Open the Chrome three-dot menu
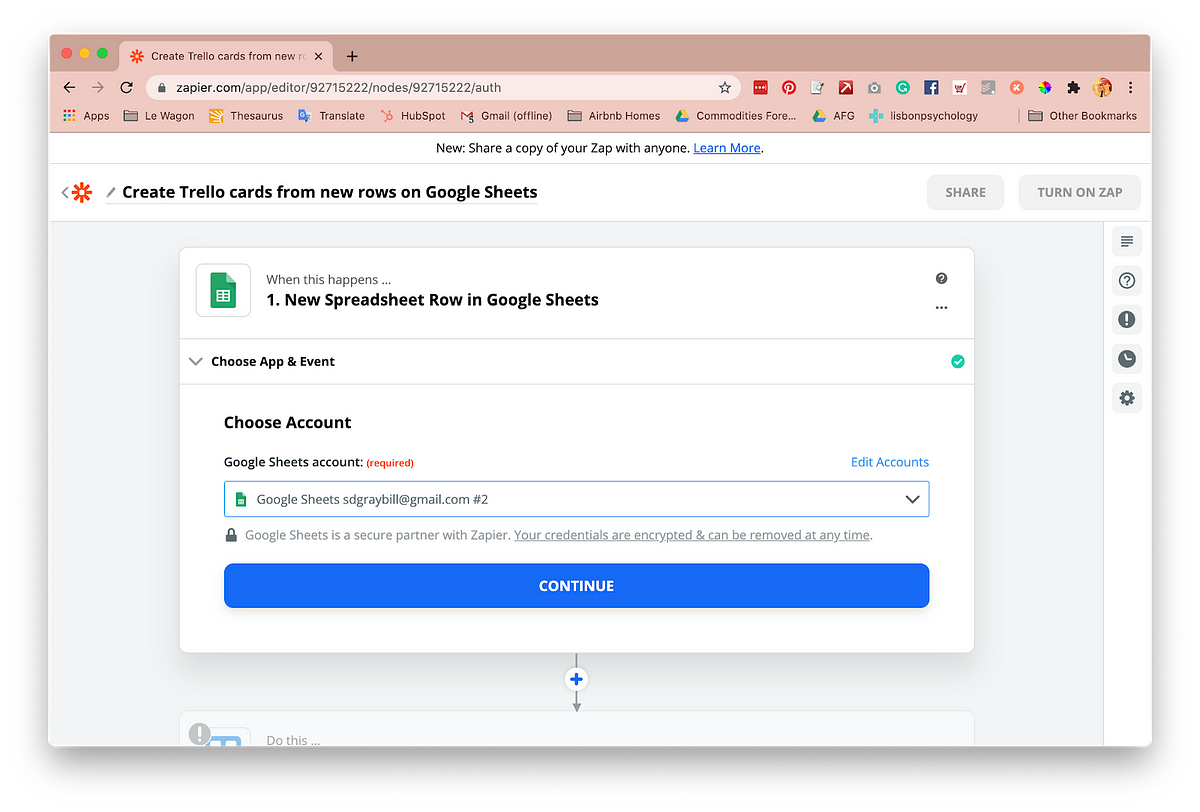Image resolution: width=1200 pixels, height=812 pixels. click(x=1131, y=87)
